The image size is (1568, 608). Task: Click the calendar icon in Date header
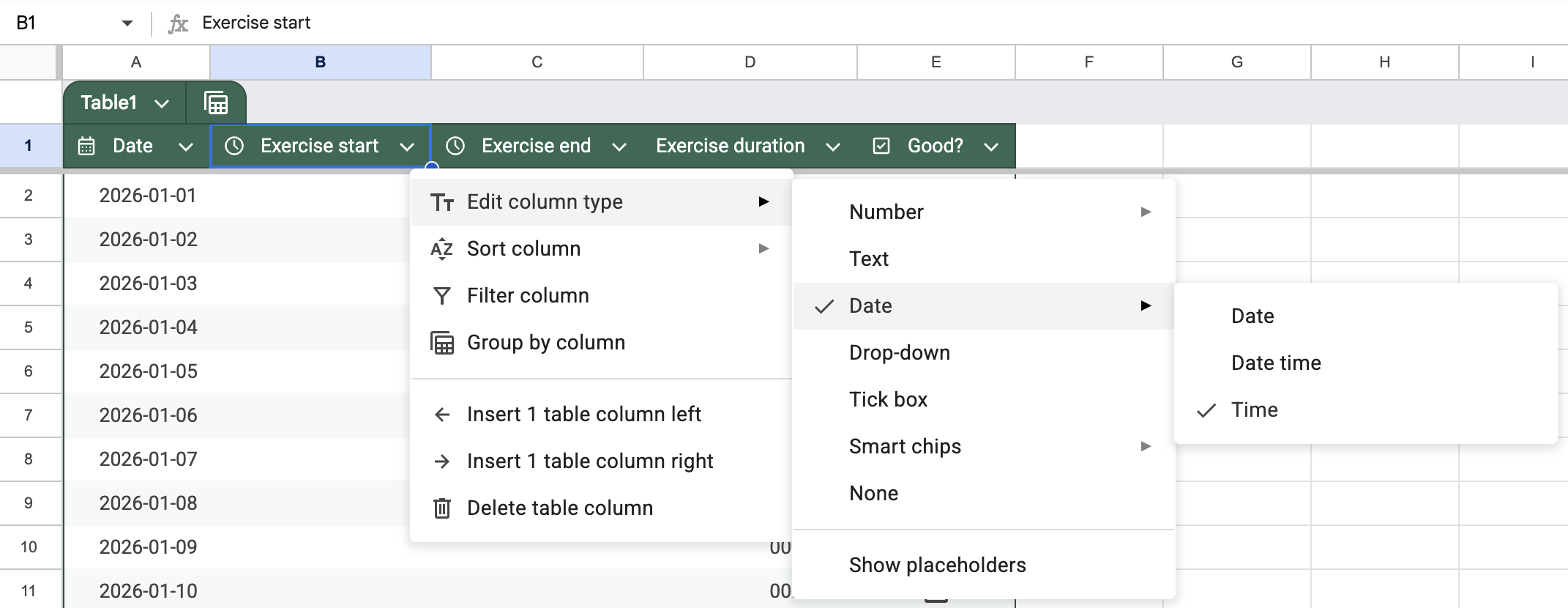86,146
